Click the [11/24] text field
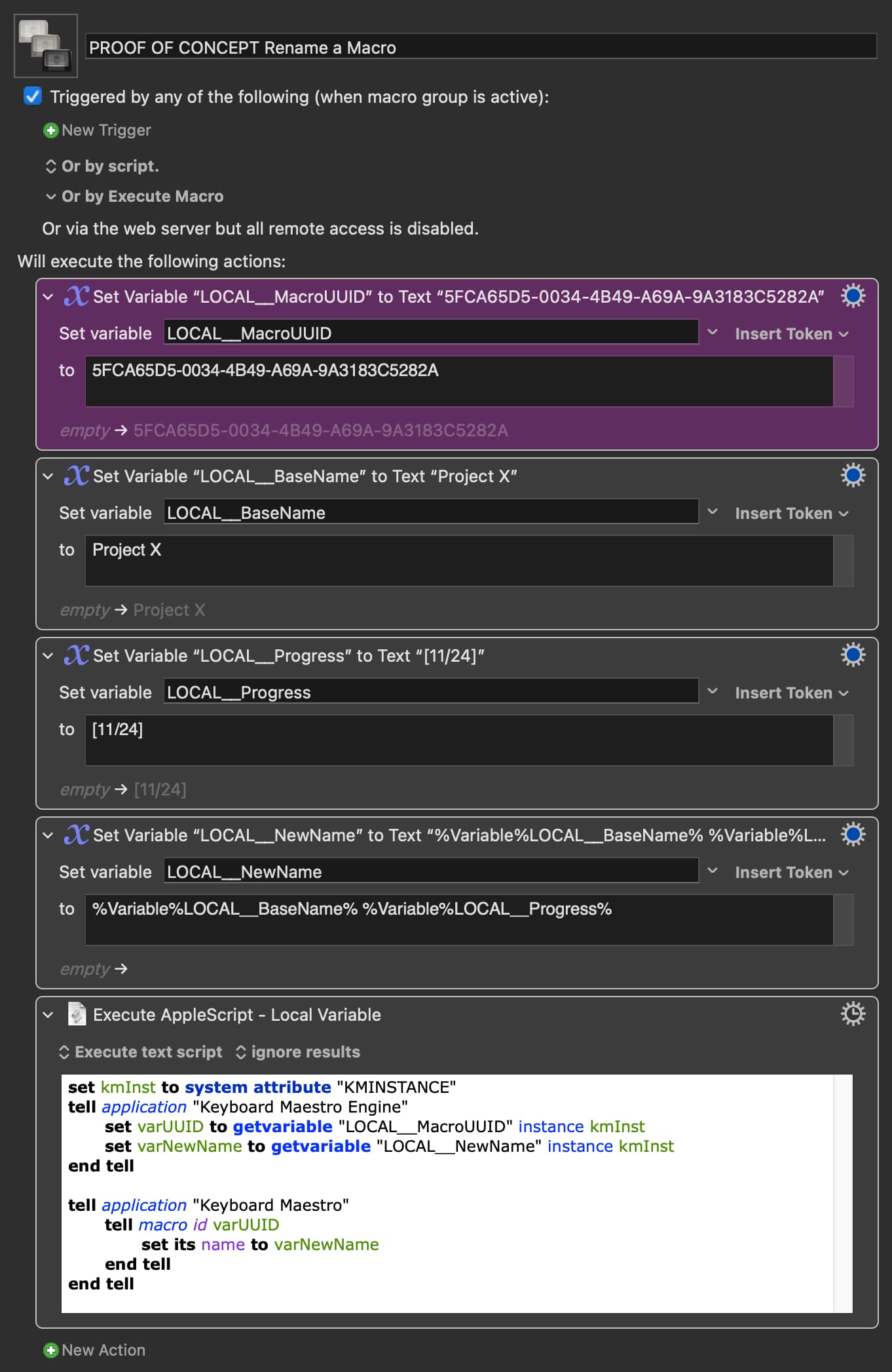The height and width of the screenshot is (1372, 892). point(459,740)
